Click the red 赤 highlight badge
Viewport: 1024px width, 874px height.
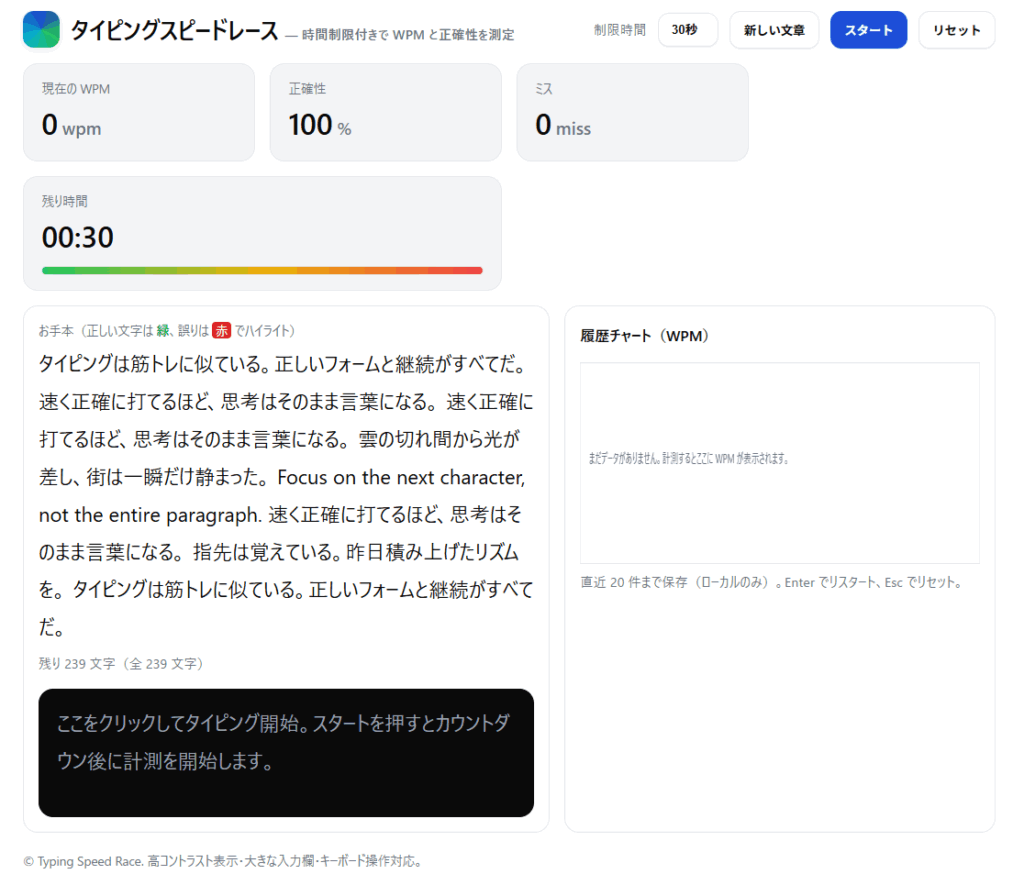pyautogui.click(x=221, y=330)
